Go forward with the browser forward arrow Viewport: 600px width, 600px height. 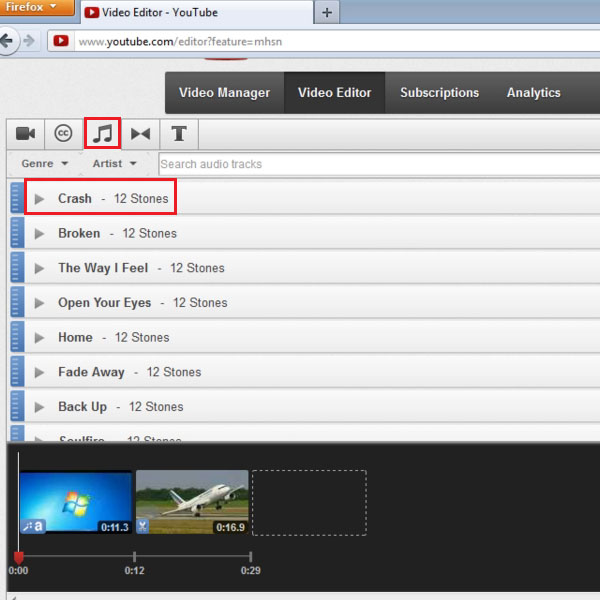(29, 41)
